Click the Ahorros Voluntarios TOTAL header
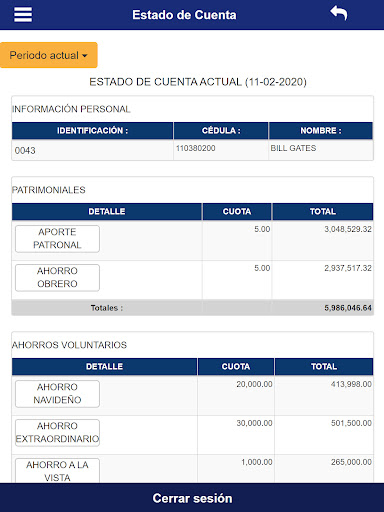 pyautogui.click(x=324, y=367)
